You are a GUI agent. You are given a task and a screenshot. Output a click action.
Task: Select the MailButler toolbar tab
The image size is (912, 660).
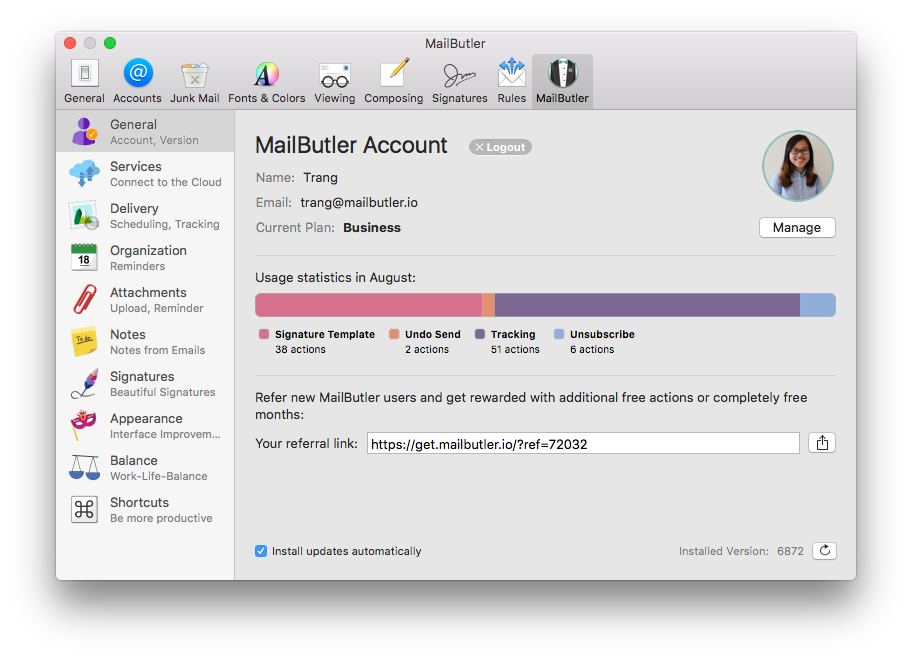coord(562,81)
